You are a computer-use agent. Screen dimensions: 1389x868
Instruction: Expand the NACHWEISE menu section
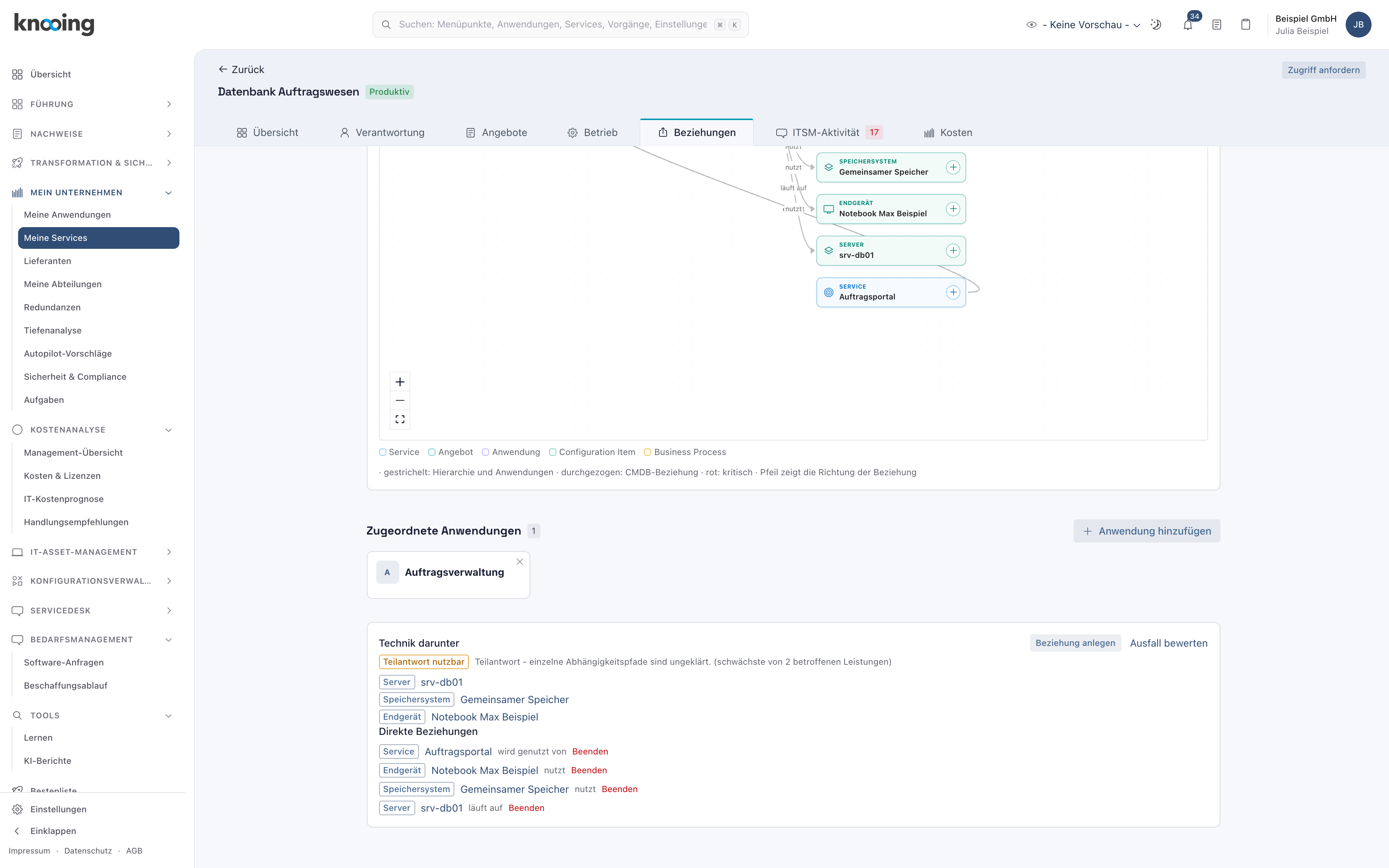click(92, 134)
